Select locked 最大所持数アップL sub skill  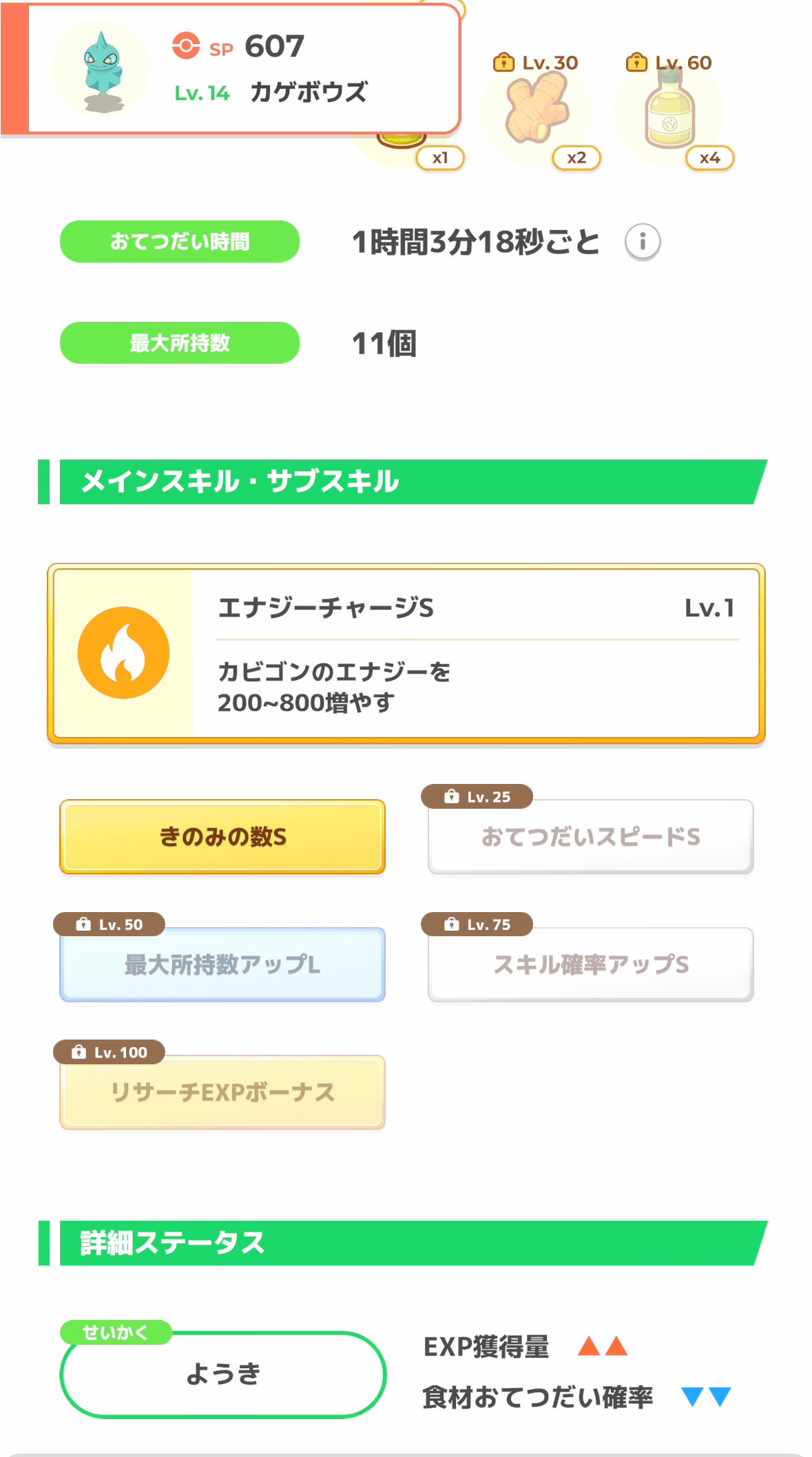coord(222,964)
